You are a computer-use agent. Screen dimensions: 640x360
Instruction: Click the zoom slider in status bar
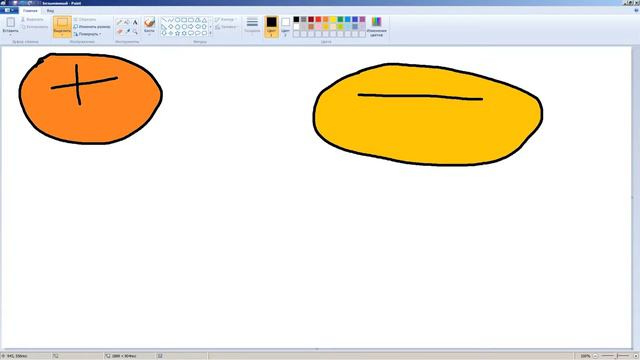tap(615, 356)
